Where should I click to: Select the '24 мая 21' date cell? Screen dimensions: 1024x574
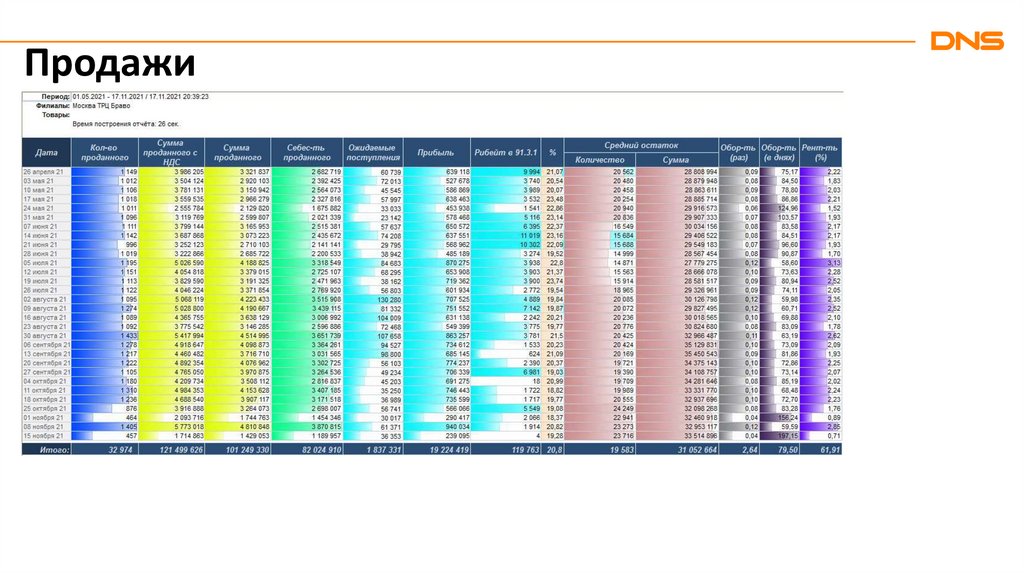click(46, 208)
